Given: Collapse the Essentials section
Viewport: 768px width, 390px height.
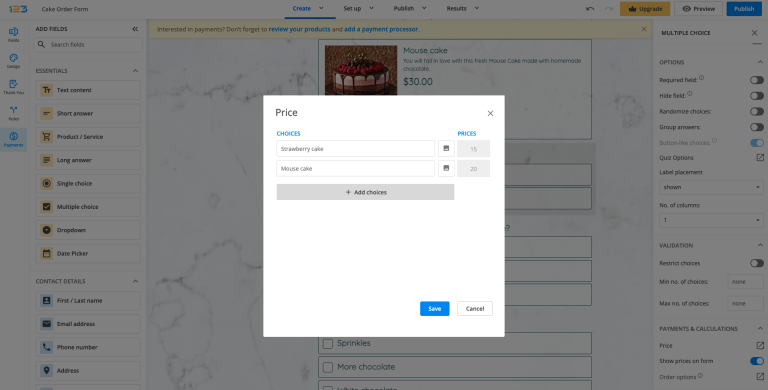Looking at the screenshot, I should point(136,71).
